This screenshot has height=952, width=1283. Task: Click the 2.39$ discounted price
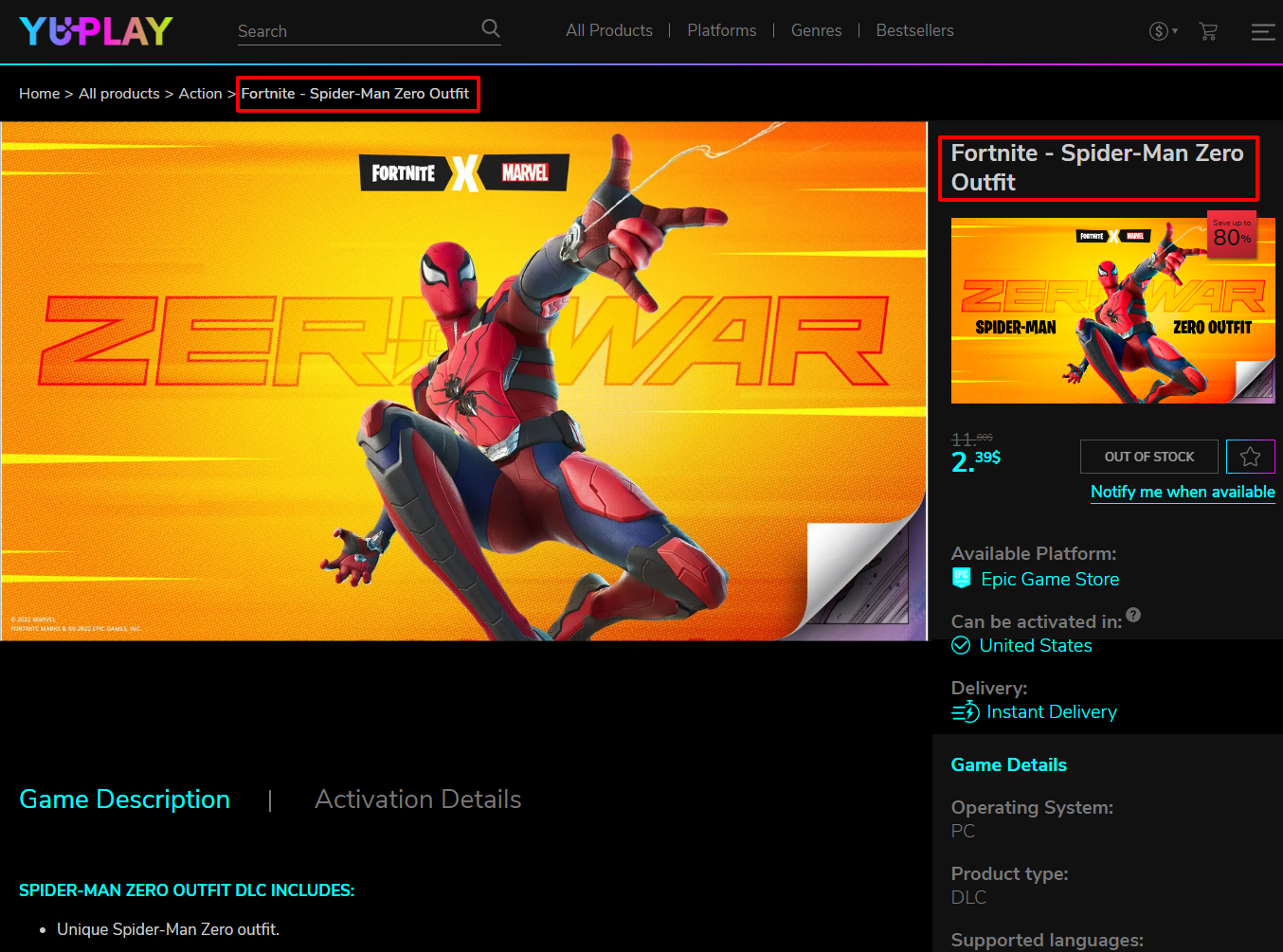[x=976, y=460]
